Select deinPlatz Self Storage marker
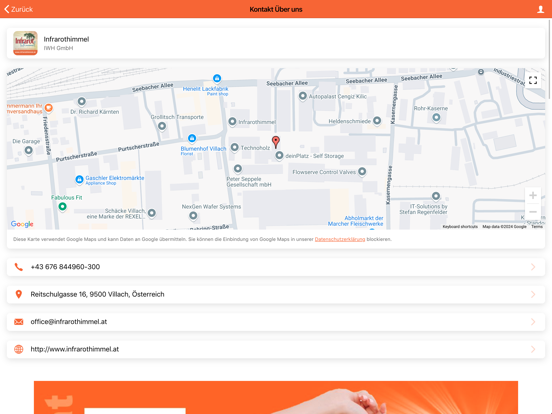Viewport: 552px width, 414px height. tap(279, 155)
